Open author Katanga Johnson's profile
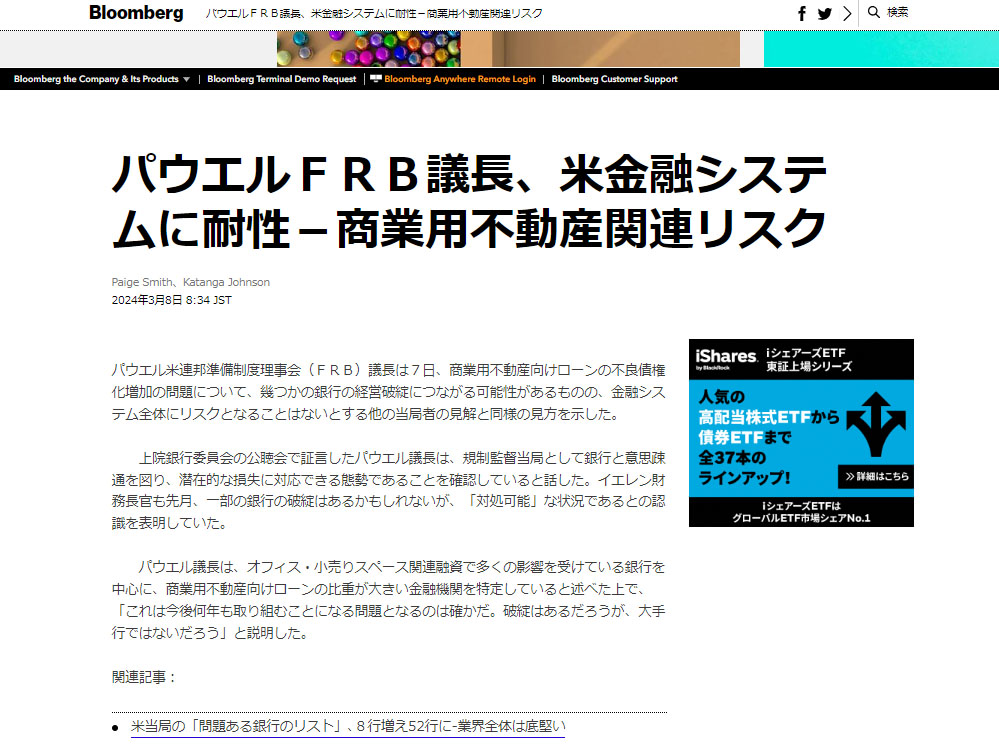This screenshot has height=756, width=999. (x=226, y=282)
